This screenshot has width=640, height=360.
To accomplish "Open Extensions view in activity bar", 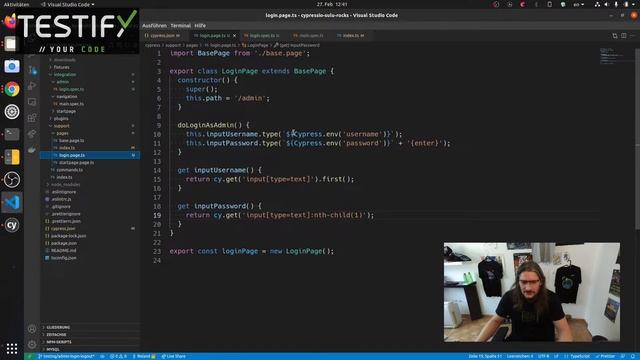I will click(x=32, y=118).
